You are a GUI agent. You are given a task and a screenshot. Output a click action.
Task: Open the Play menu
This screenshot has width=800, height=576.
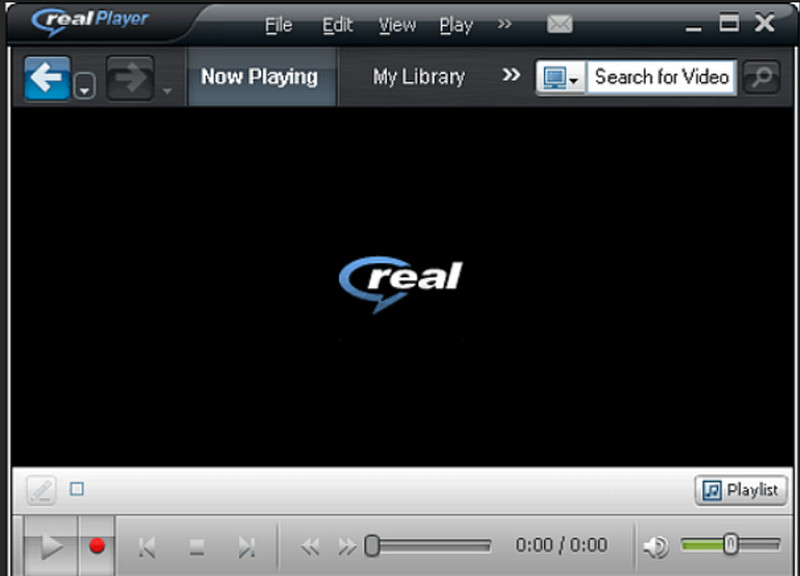click(456, 24)
